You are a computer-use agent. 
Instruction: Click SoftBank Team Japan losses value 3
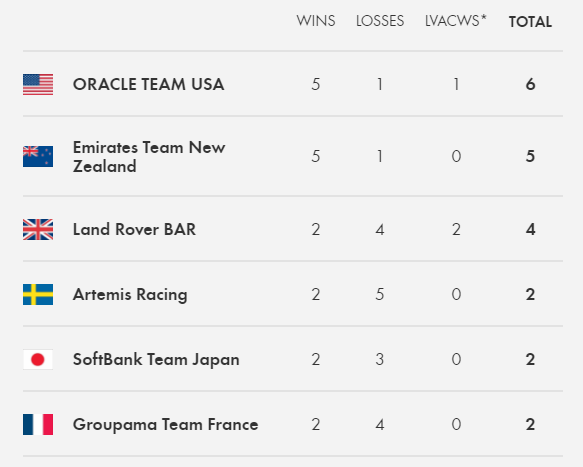click(380, 360)
